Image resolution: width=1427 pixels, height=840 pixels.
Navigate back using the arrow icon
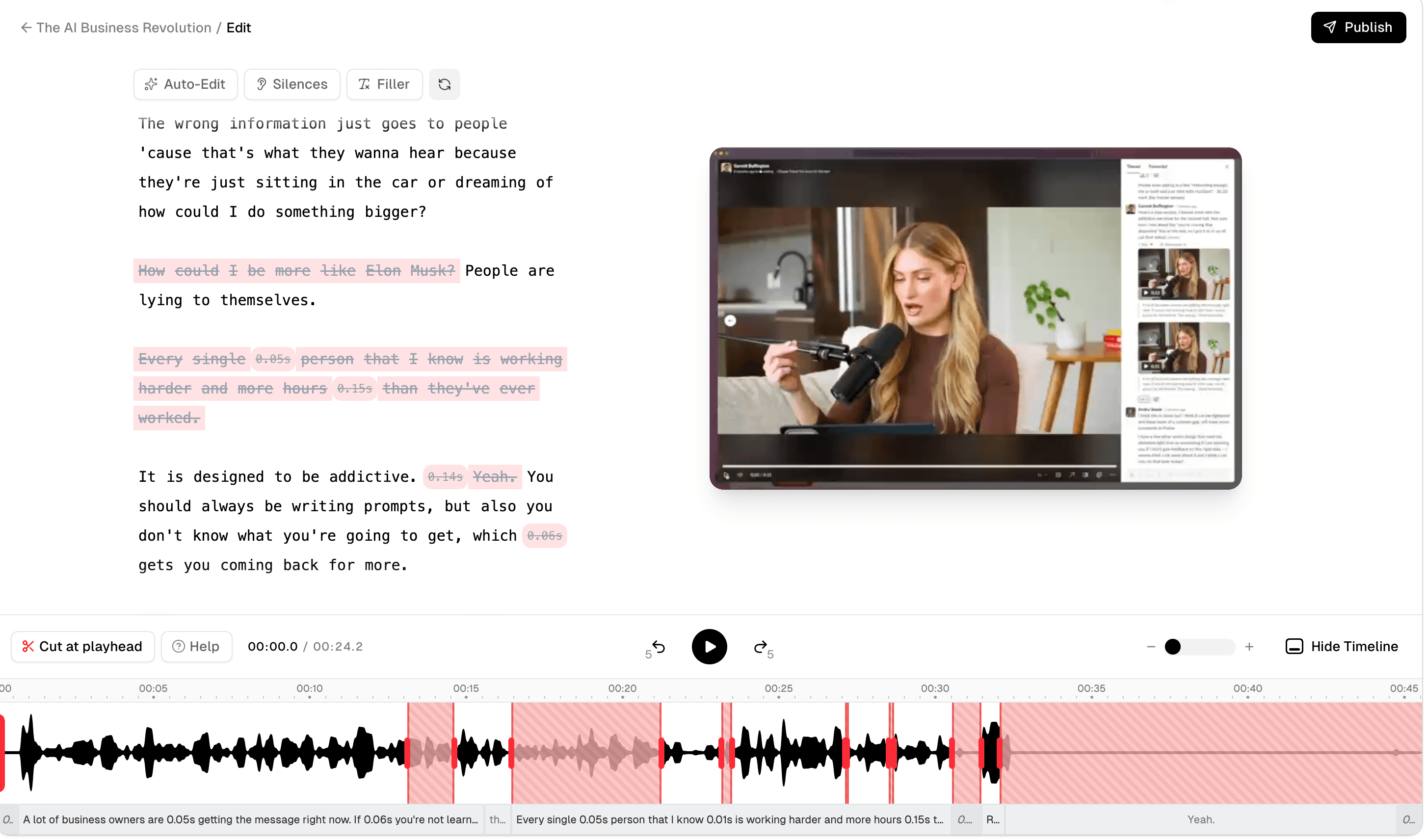pos(26,27)
